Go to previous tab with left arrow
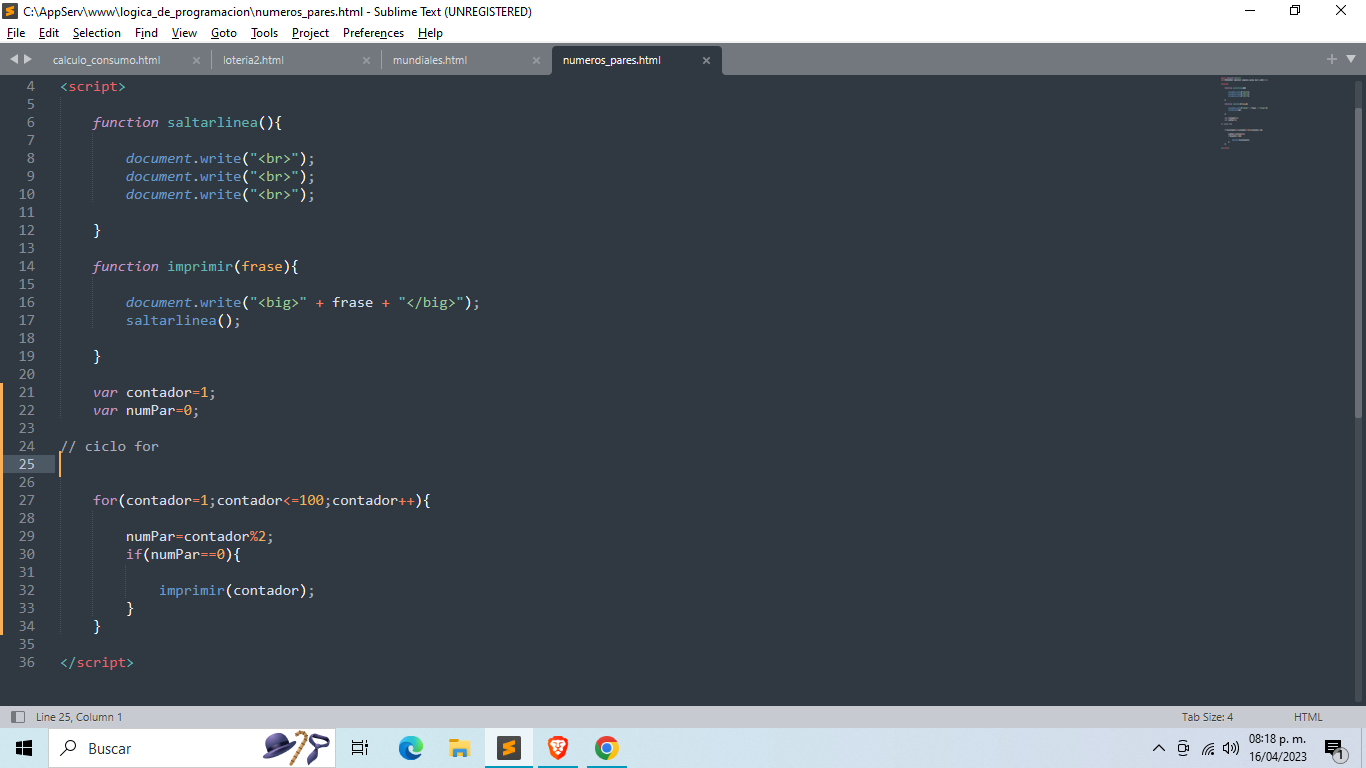Viewport: 1366px width, 768px height. point(14,60)
